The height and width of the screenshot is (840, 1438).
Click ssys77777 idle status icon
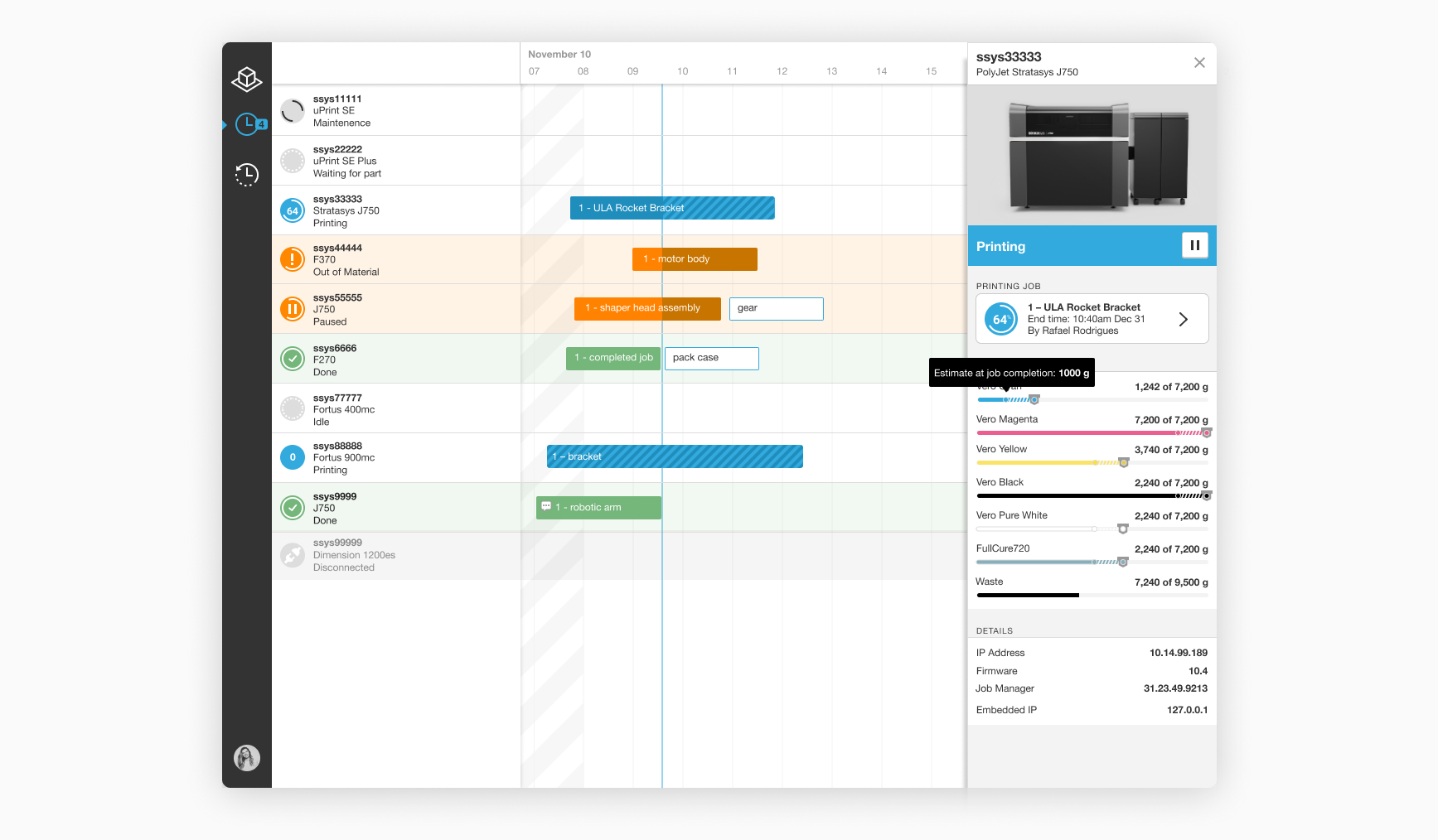point(293,408)
